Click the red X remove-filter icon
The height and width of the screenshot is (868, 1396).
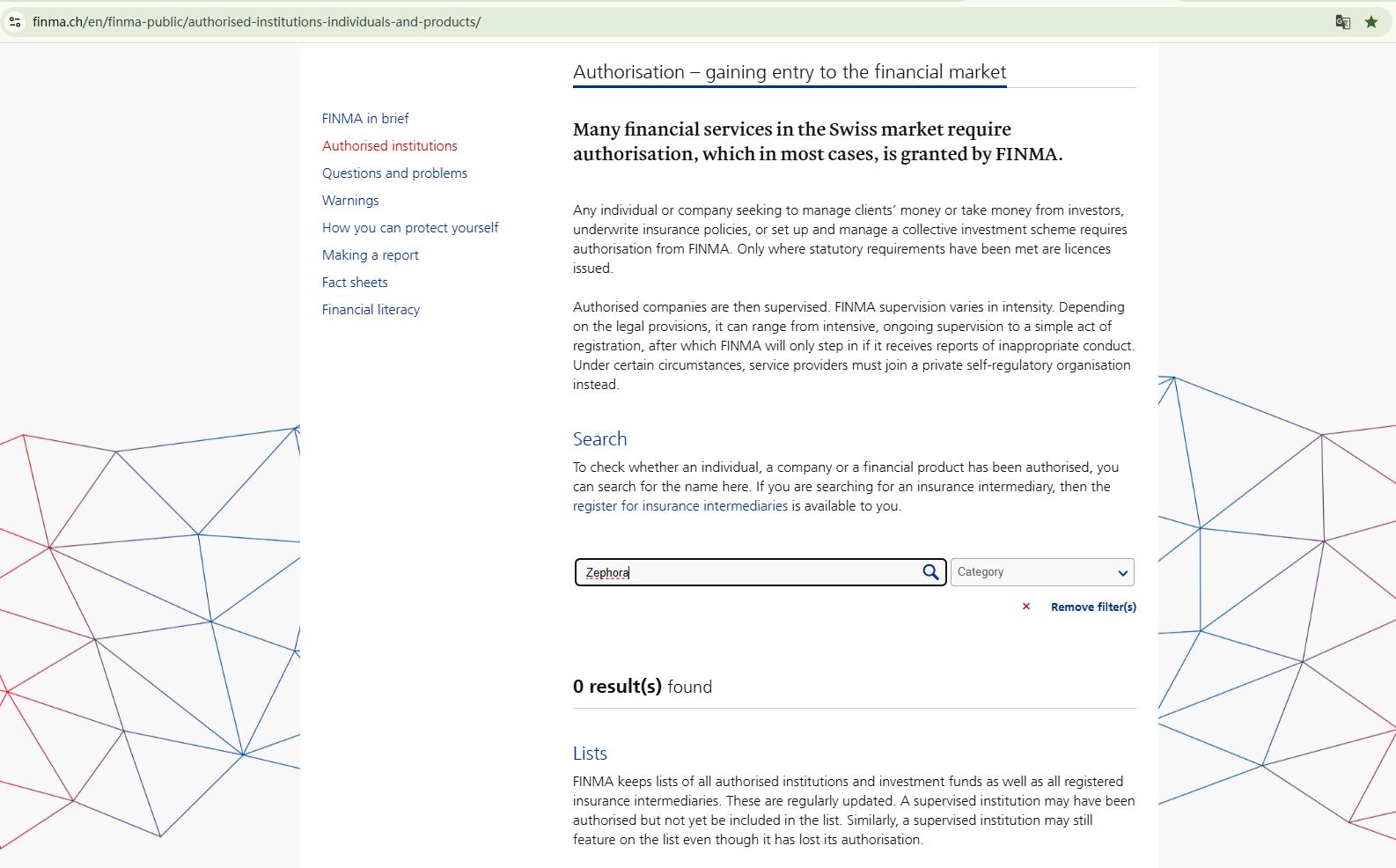coord(1026,607)
